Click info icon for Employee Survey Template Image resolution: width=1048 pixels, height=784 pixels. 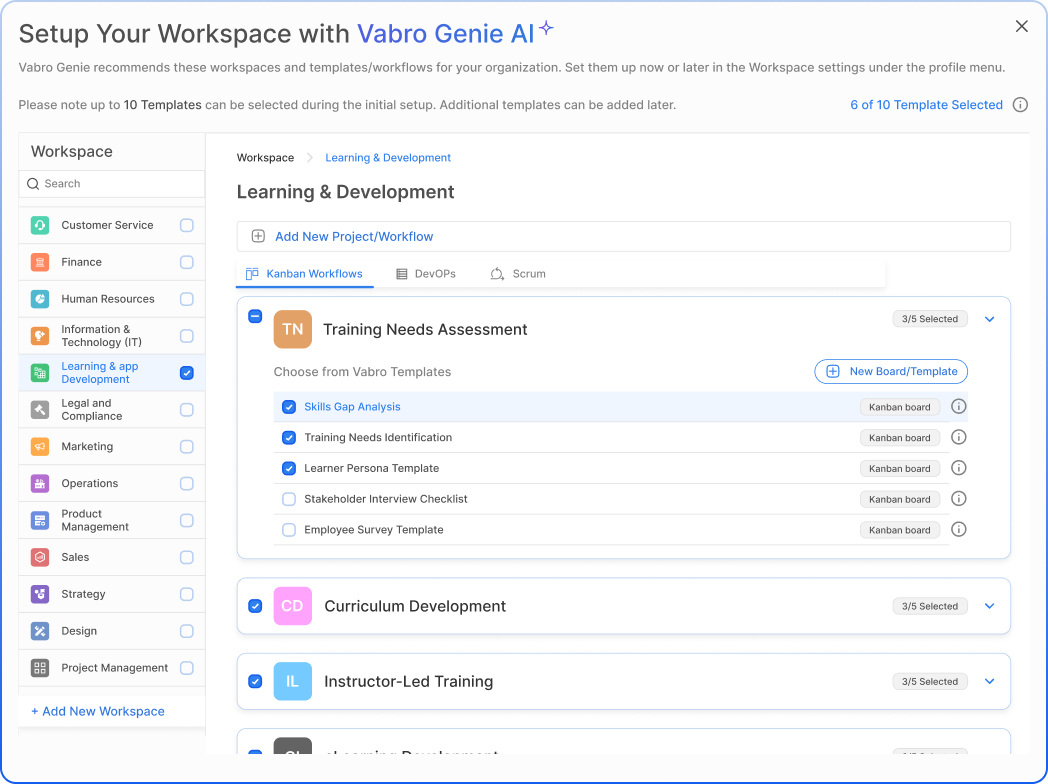tap(958, 530)
